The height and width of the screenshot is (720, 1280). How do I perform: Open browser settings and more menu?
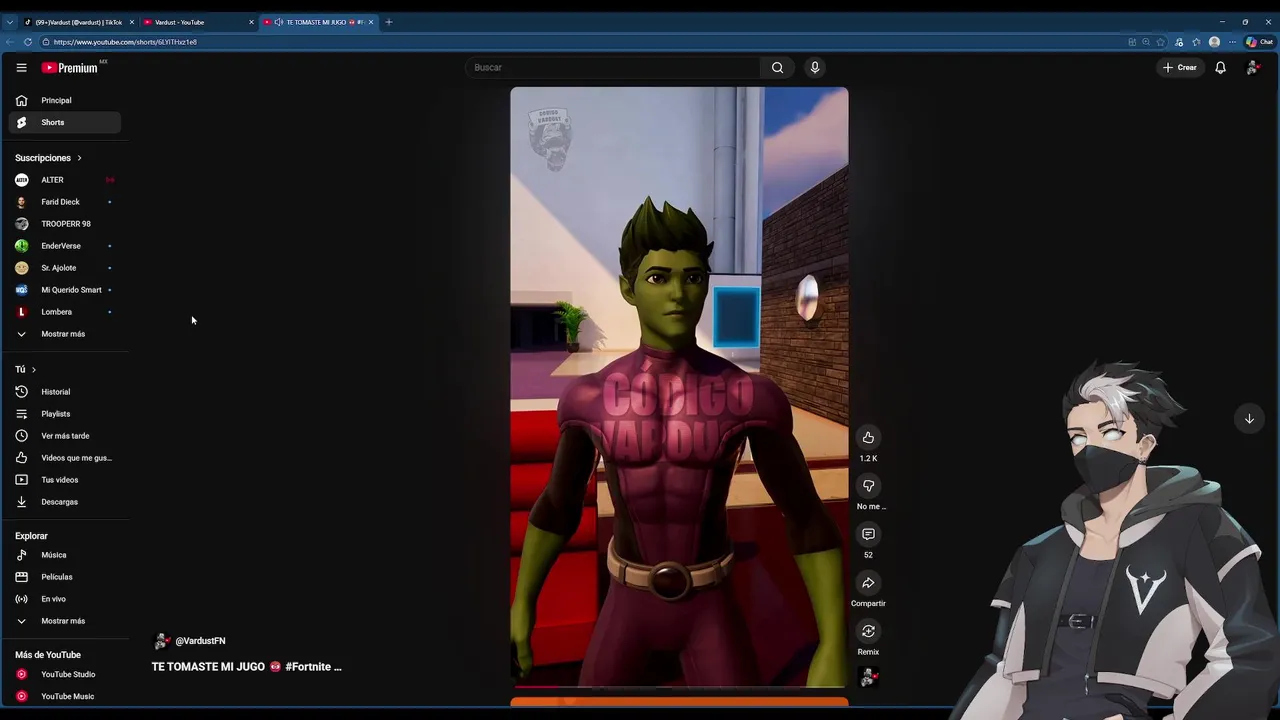(1232, 42)
